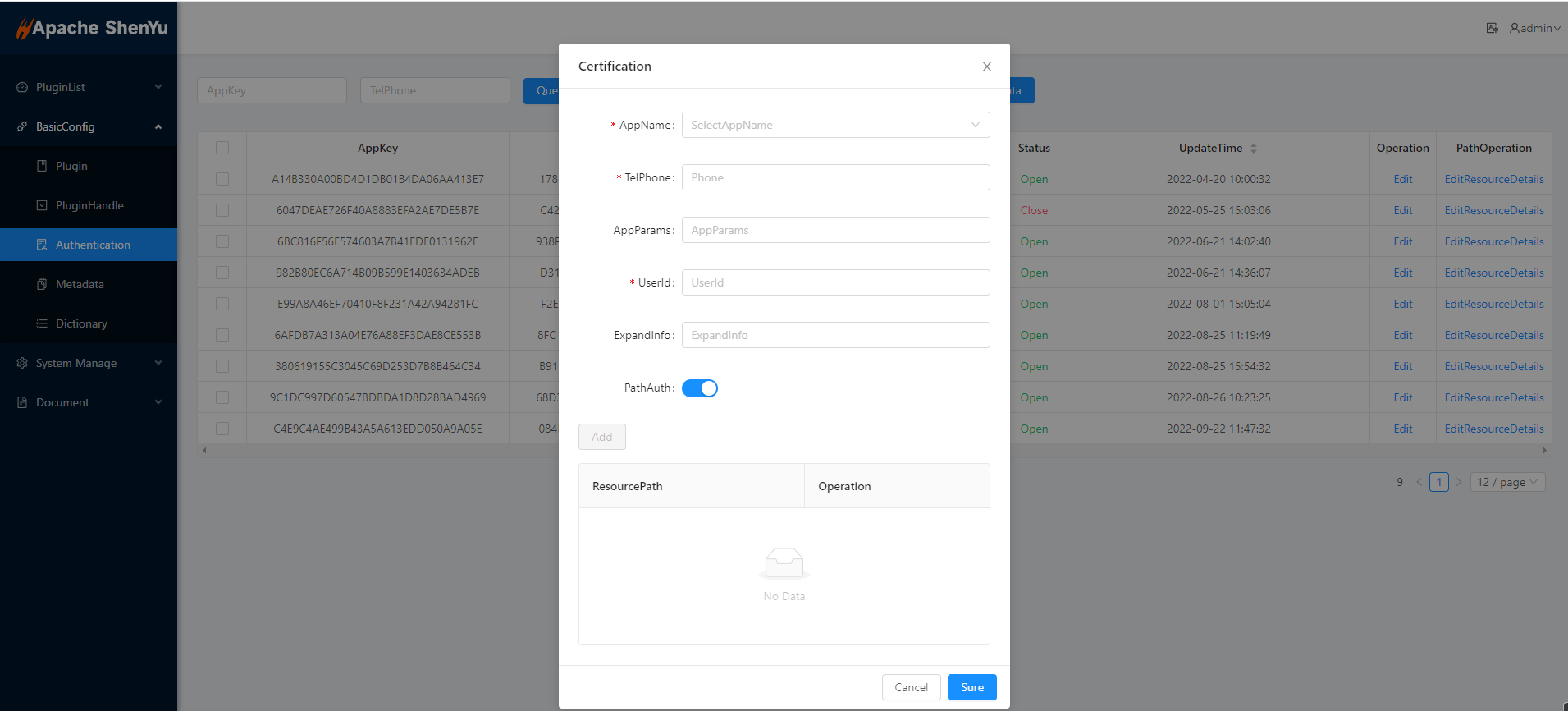Close the Certification dialog with X
Image resolution: width=1568 pixels, height=711 pixels.
[x=987, y=67]
